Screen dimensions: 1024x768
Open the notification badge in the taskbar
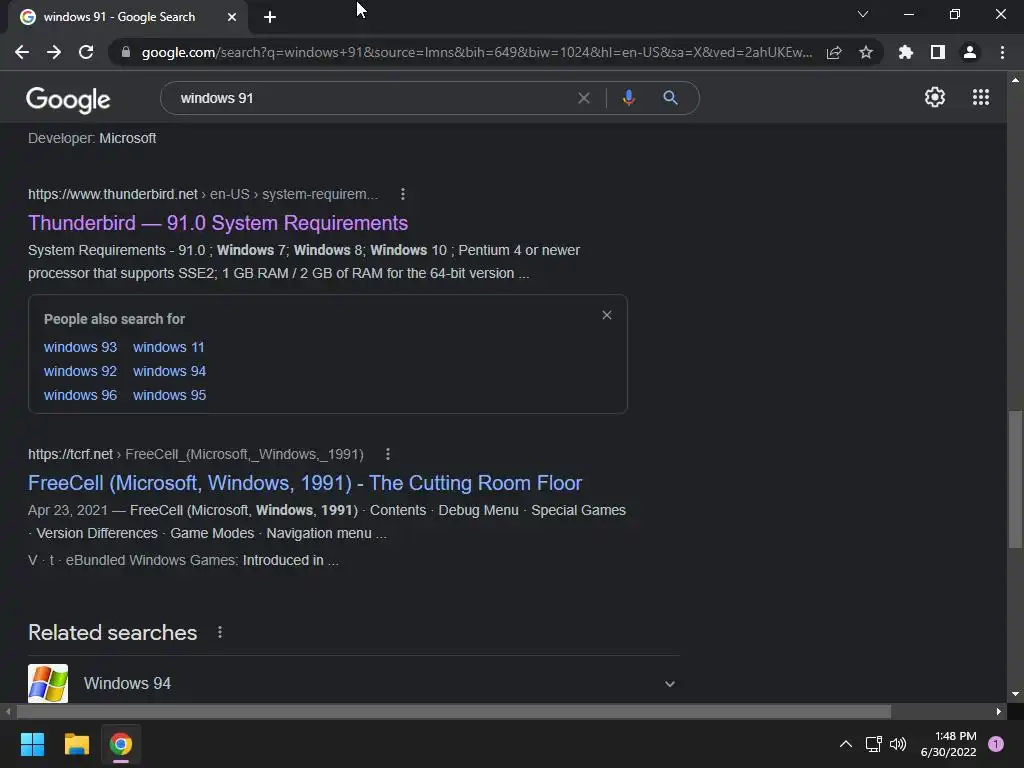coord(996,744)
